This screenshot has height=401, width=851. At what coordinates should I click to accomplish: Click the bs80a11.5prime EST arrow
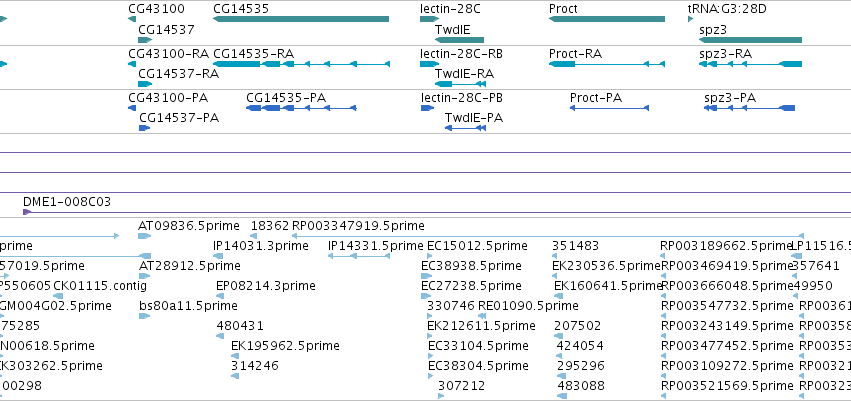pos(144,316)
